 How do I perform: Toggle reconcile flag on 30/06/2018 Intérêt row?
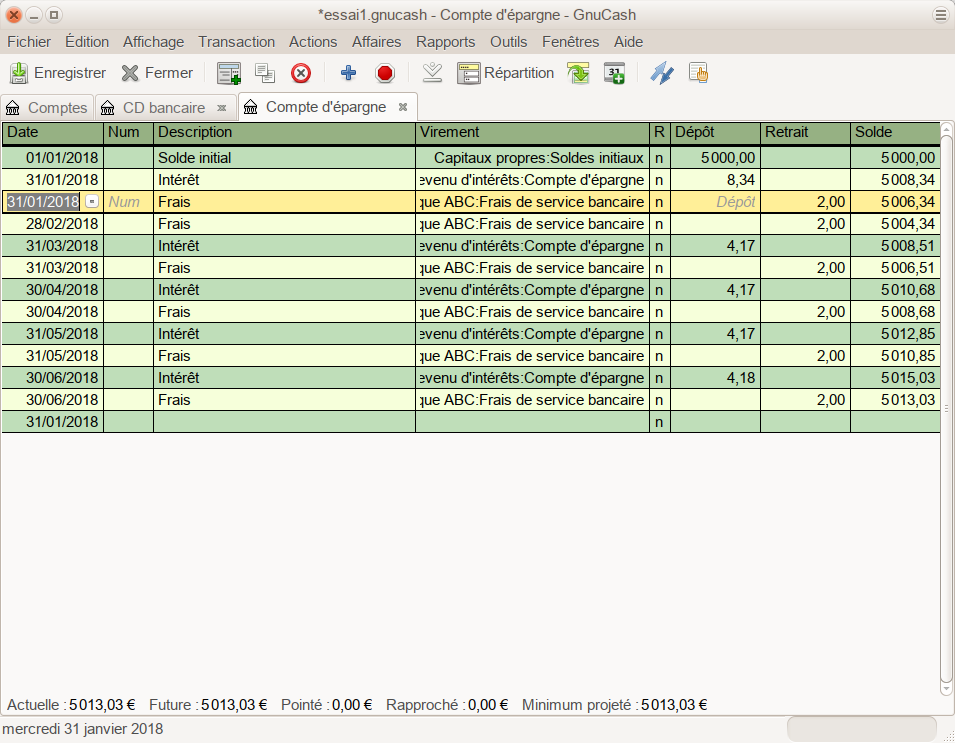(658, 378)
